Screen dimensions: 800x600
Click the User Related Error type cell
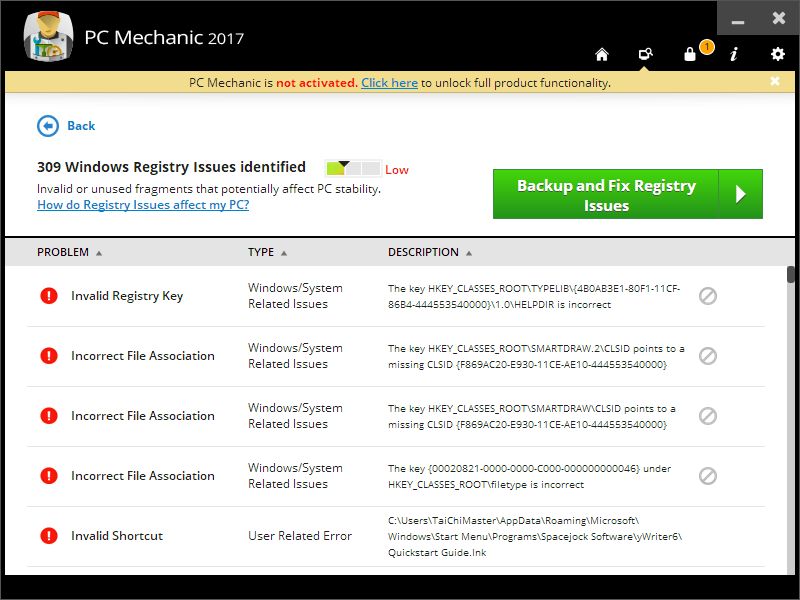[300, 536]
